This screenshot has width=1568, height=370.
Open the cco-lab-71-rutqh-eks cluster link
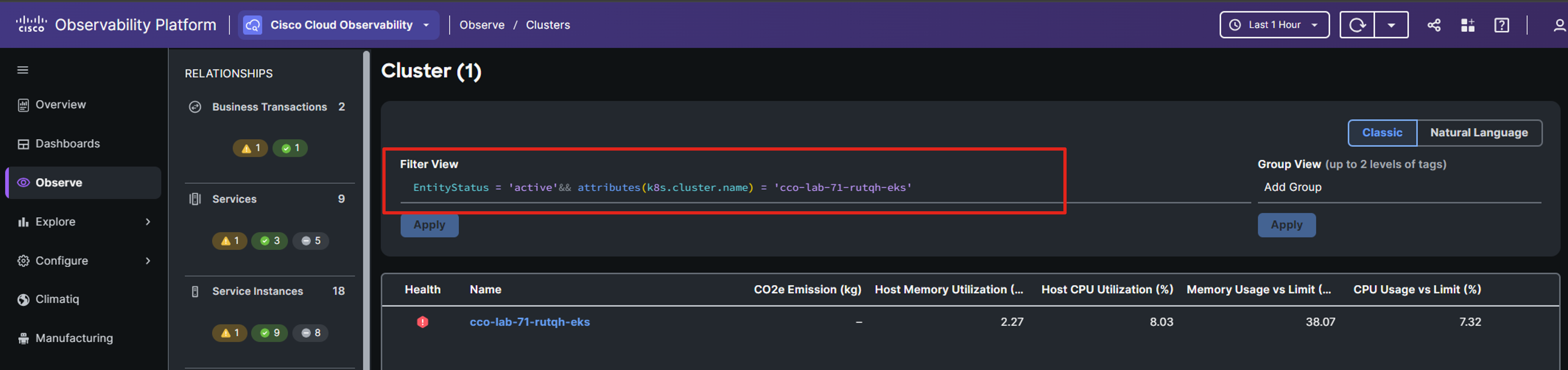(x=529, y=322)
